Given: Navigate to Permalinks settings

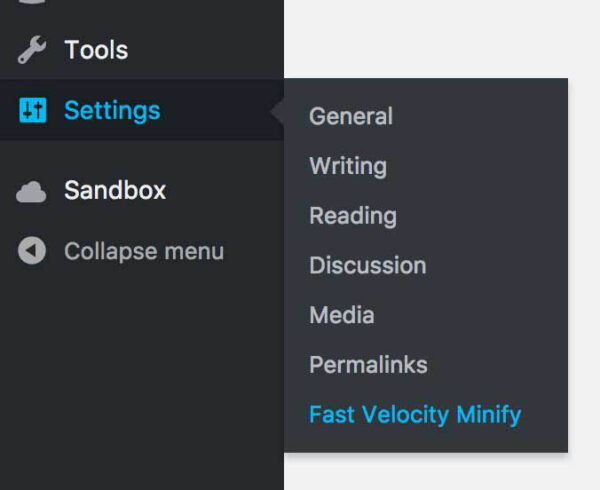Looking at the screenshot, I should click(x=368, y=365).
